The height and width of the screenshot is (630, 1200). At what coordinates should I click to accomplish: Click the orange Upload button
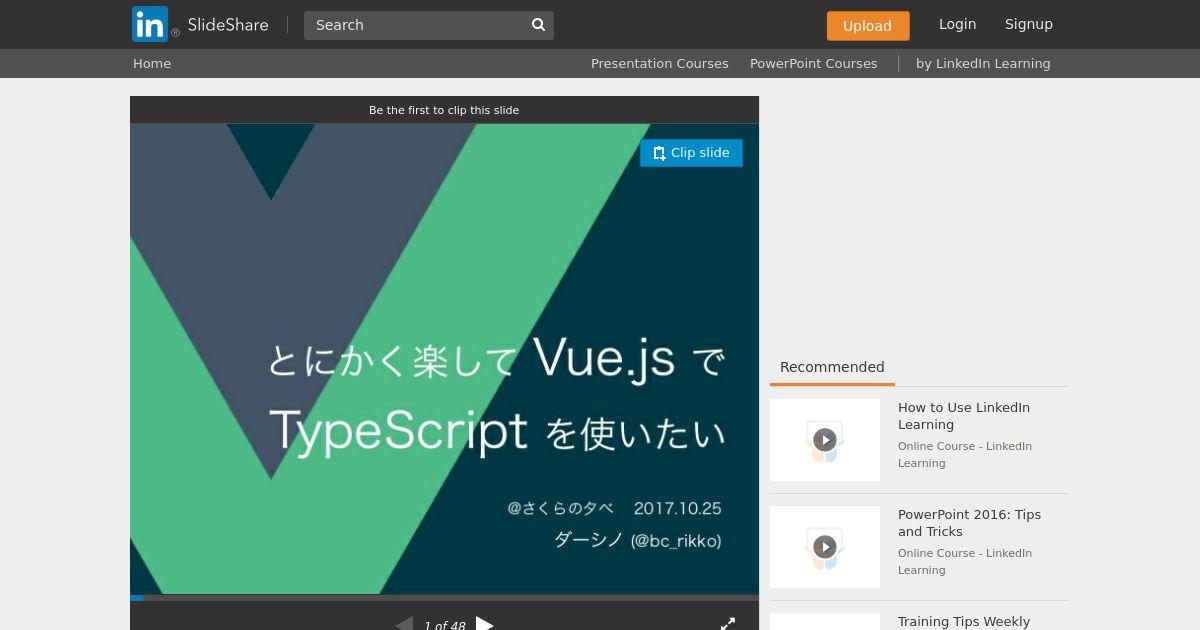coord(868,26)
